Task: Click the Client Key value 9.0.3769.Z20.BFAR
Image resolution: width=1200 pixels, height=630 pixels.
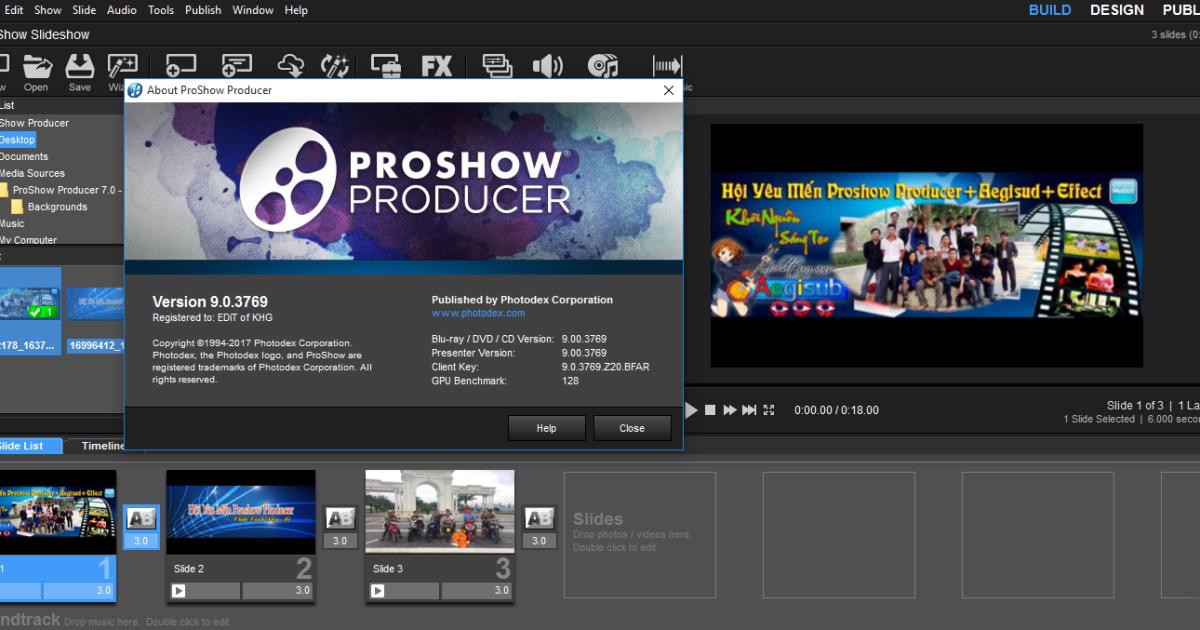Action: point(605,367)
